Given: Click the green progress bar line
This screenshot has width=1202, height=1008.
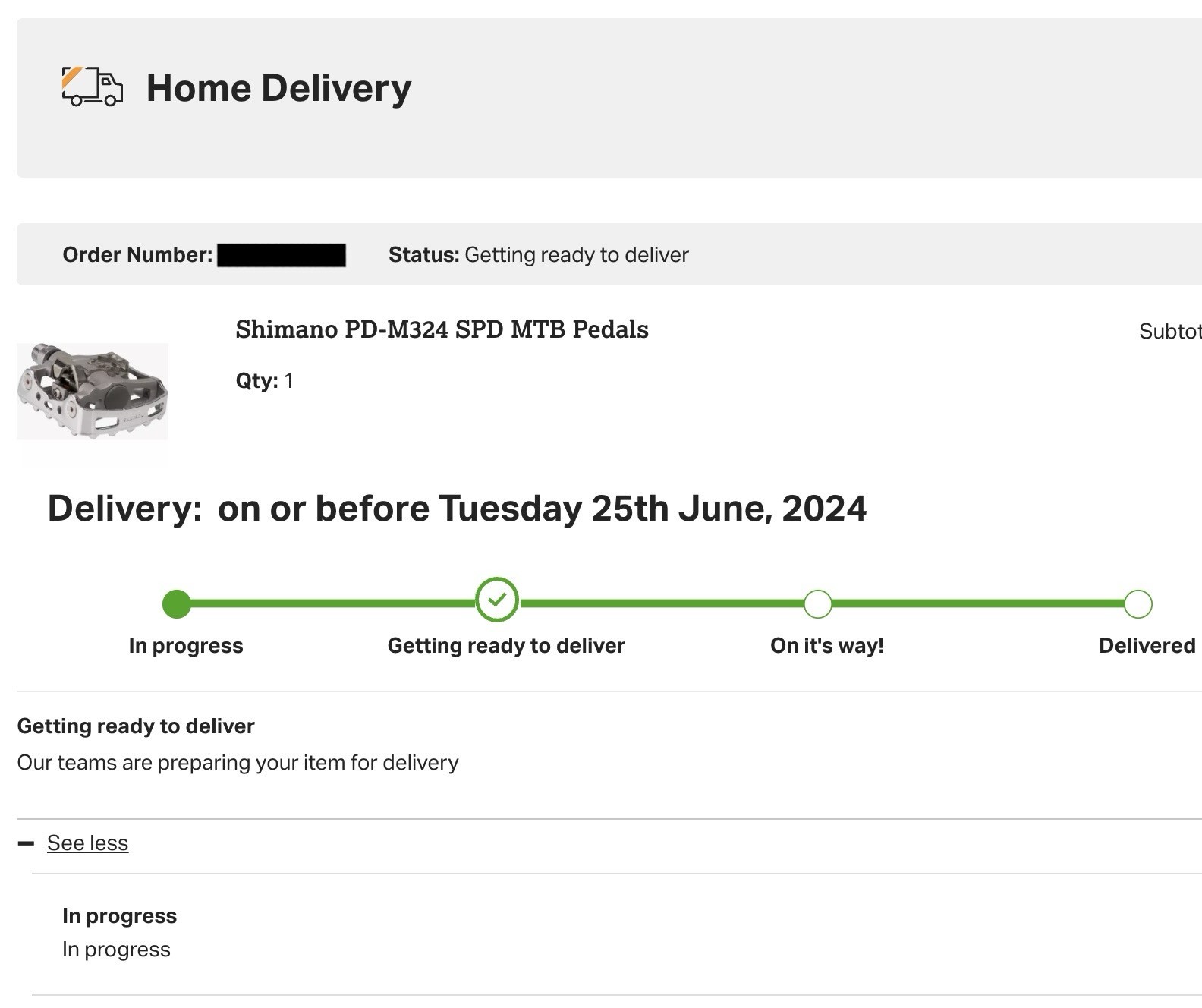Looking at the screenshot, I should coord(657,604).
